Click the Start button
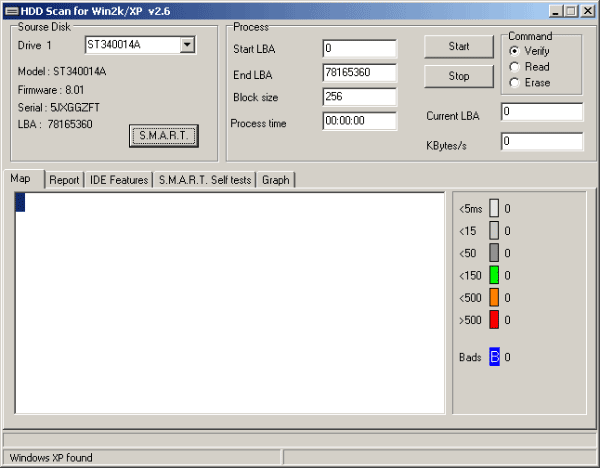600x468 pixels. click(459, 47)
